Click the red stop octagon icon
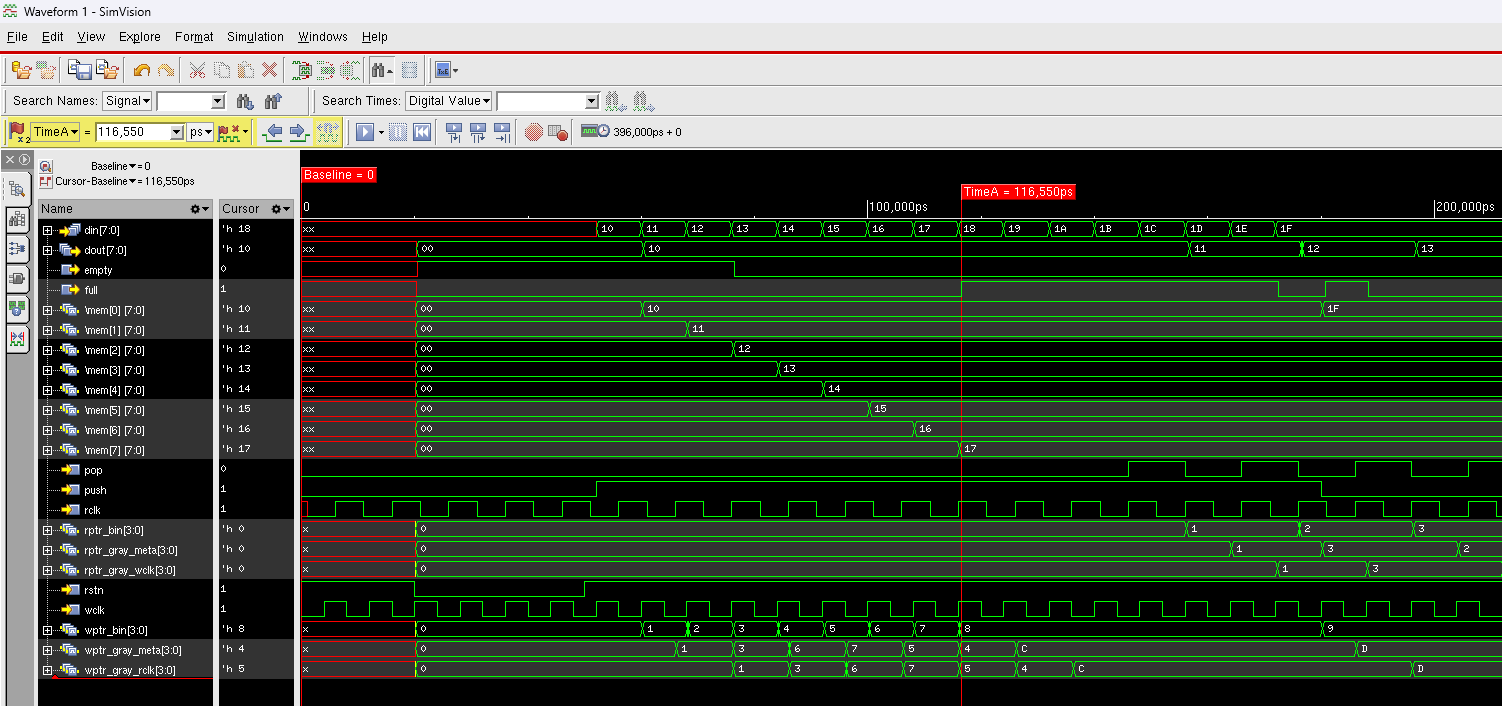This screenshot has width=1502, height=706. point(534,132)
